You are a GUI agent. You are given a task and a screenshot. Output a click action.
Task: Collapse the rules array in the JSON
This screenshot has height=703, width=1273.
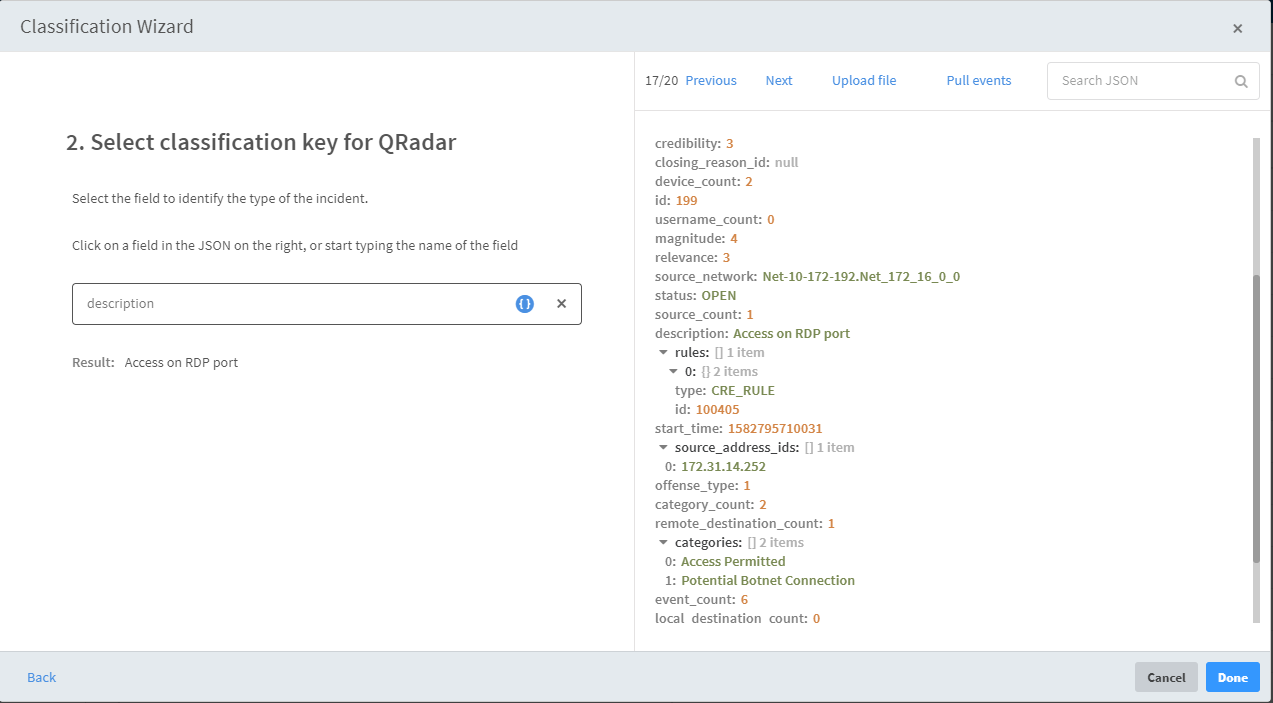[663, 352]
